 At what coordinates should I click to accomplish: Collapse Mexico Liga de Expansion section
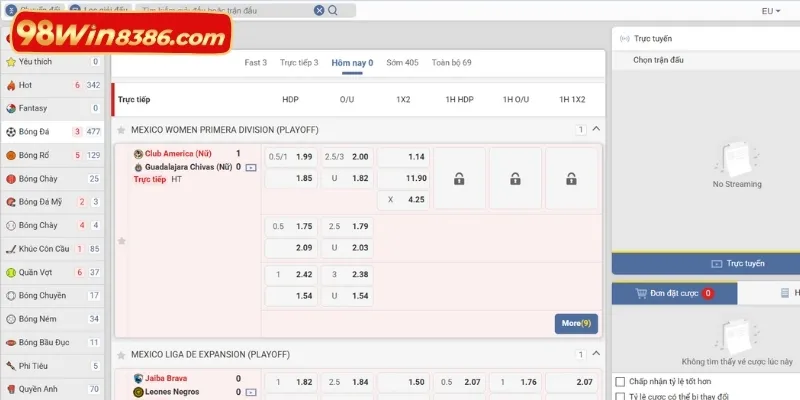point(596,354)
